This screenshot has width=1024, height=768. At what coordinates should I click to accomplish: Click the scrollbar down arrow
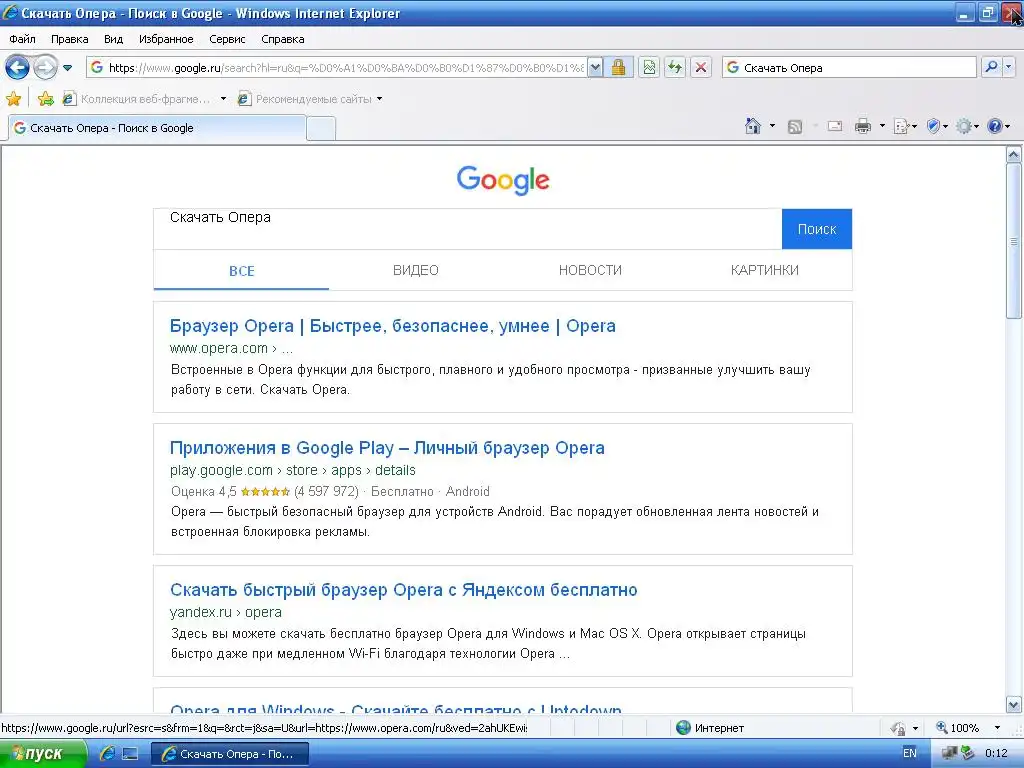(x=1014, y=705)
